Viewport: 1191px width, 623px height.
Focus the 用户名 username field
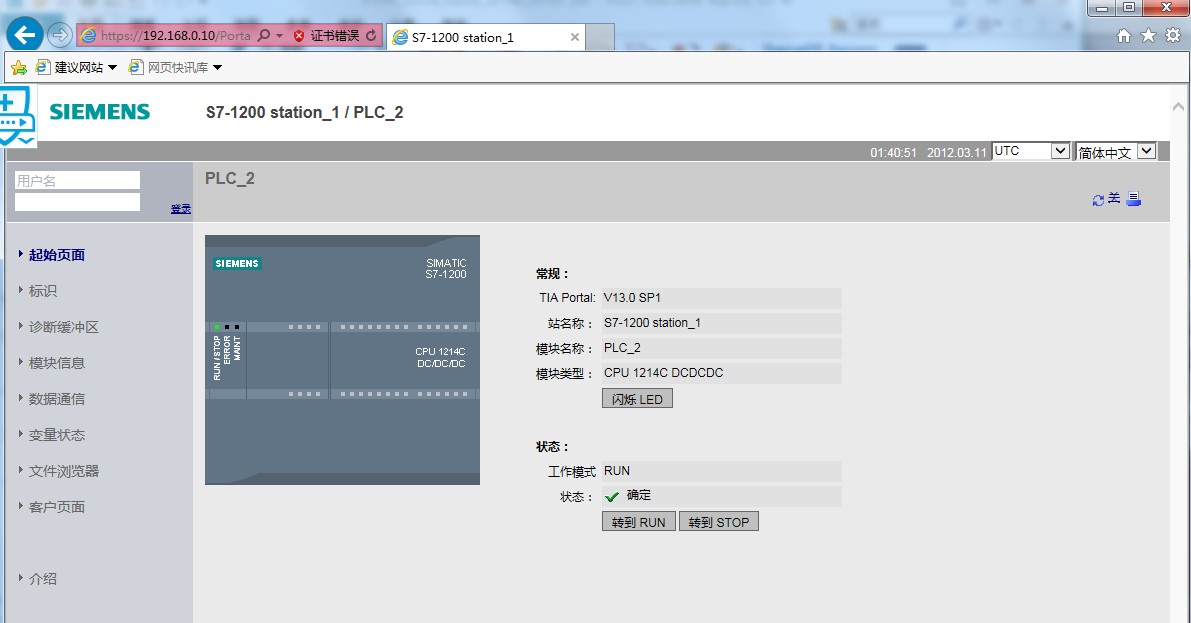tap(77, 180)
